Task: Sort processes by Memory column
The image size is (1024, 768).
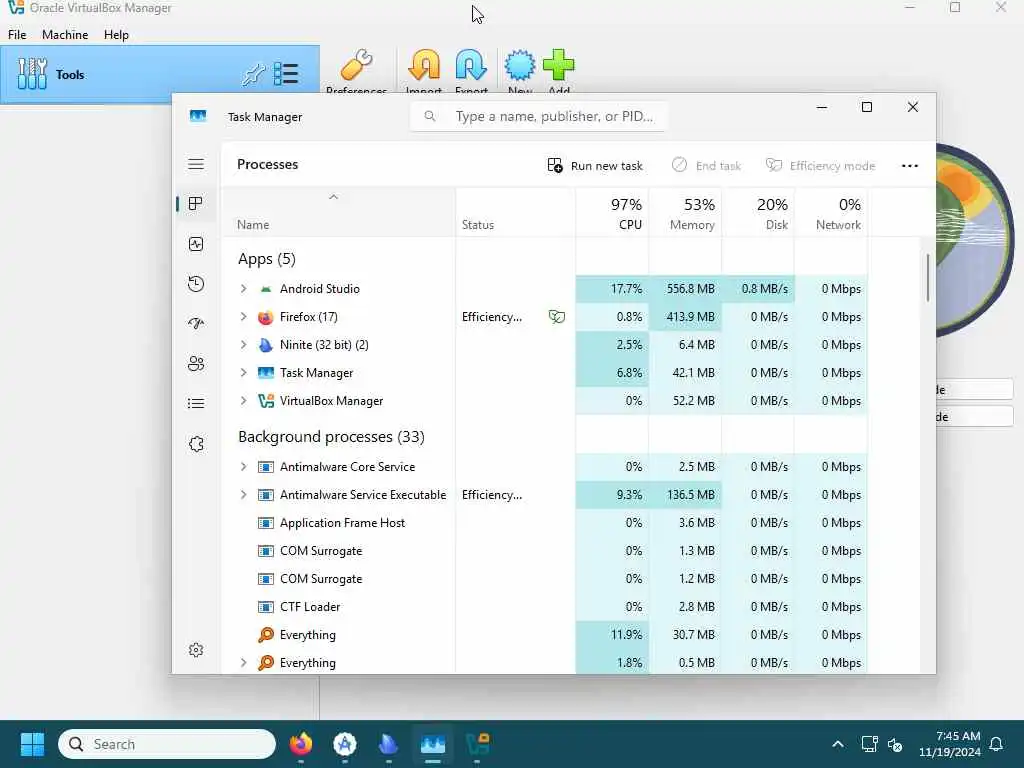Action: click(686, 213)
